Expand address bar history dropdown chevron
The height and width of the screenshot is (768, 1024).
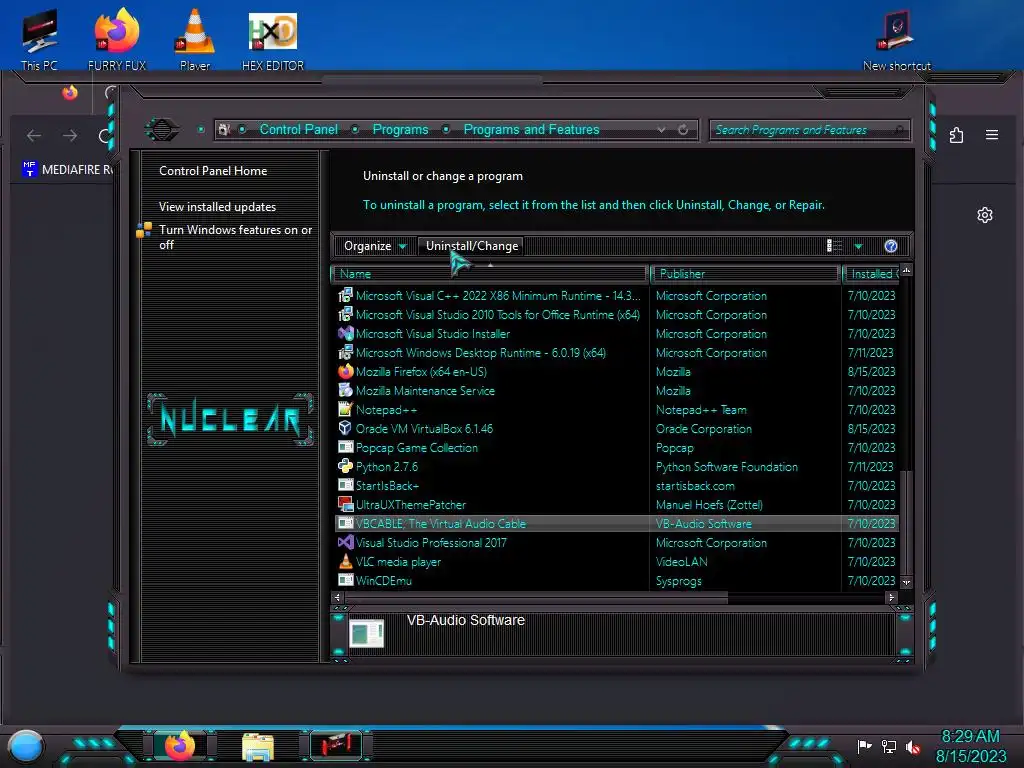(662, 129)
